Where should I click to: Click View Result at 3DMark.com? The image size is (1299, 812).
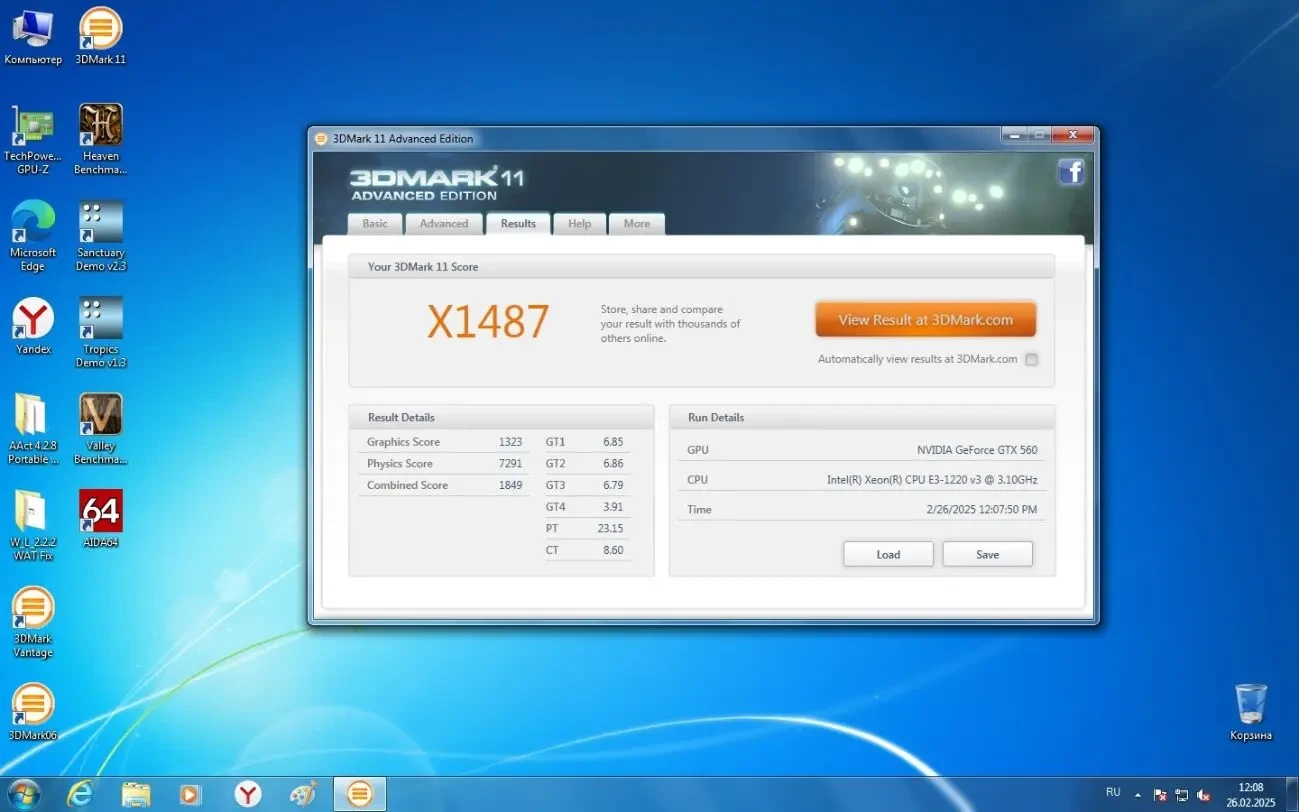click(x=924, y=318)
